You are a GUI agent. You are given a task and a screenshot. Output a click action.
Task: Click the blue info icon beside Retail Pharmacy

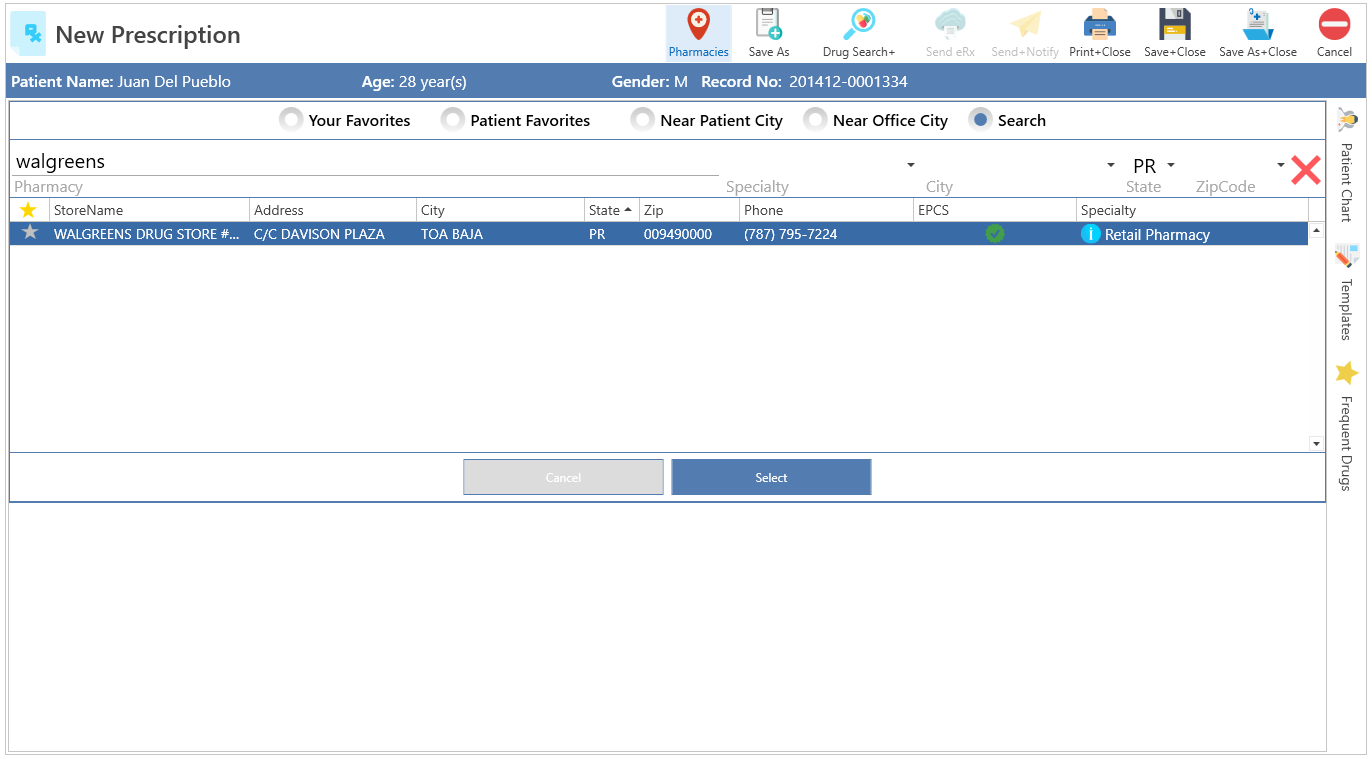tap(1091, 234)
